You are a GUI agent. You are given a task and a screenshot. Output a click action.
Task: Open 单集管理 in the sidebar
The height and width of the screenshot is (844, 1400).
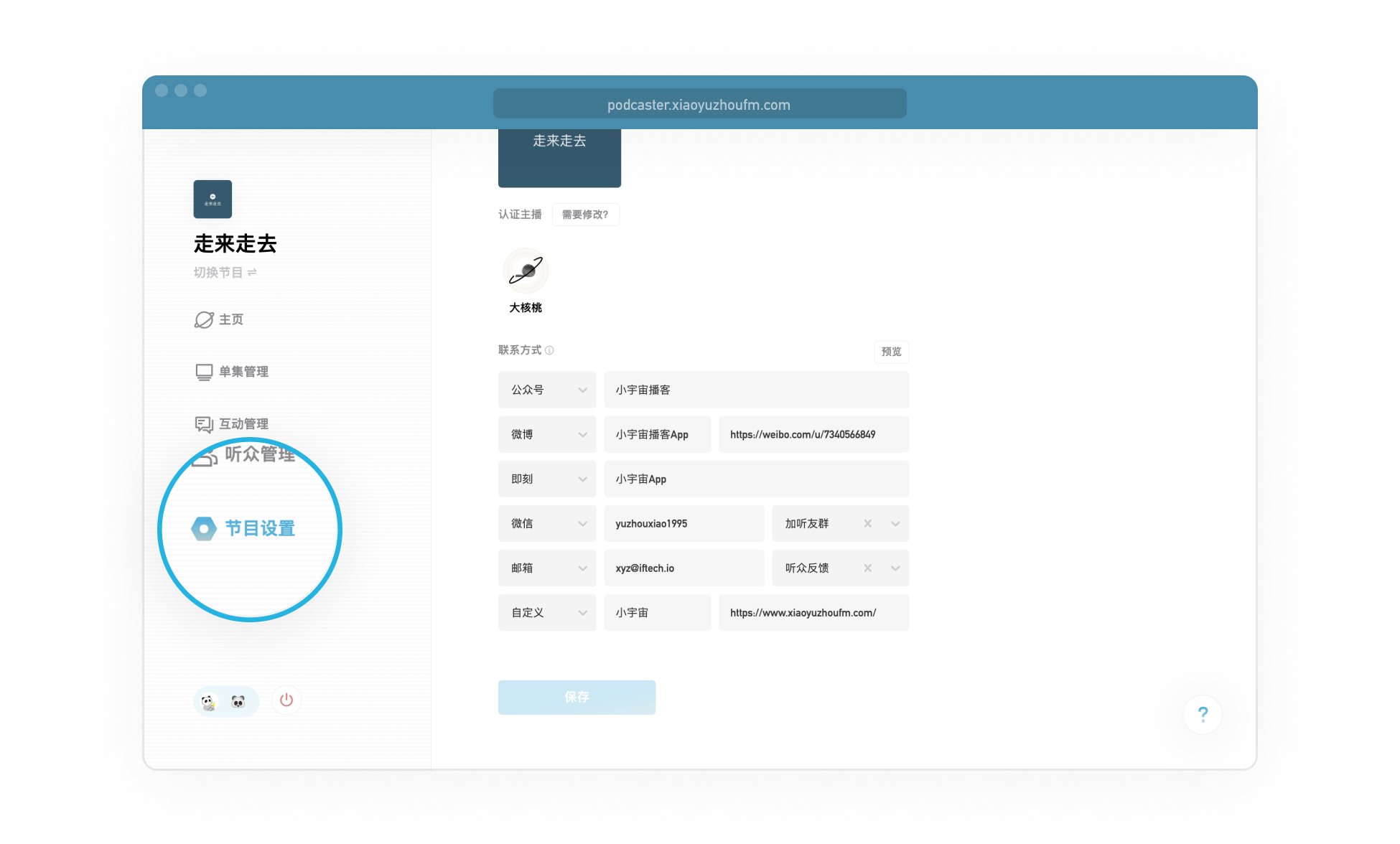pos(244,372)
